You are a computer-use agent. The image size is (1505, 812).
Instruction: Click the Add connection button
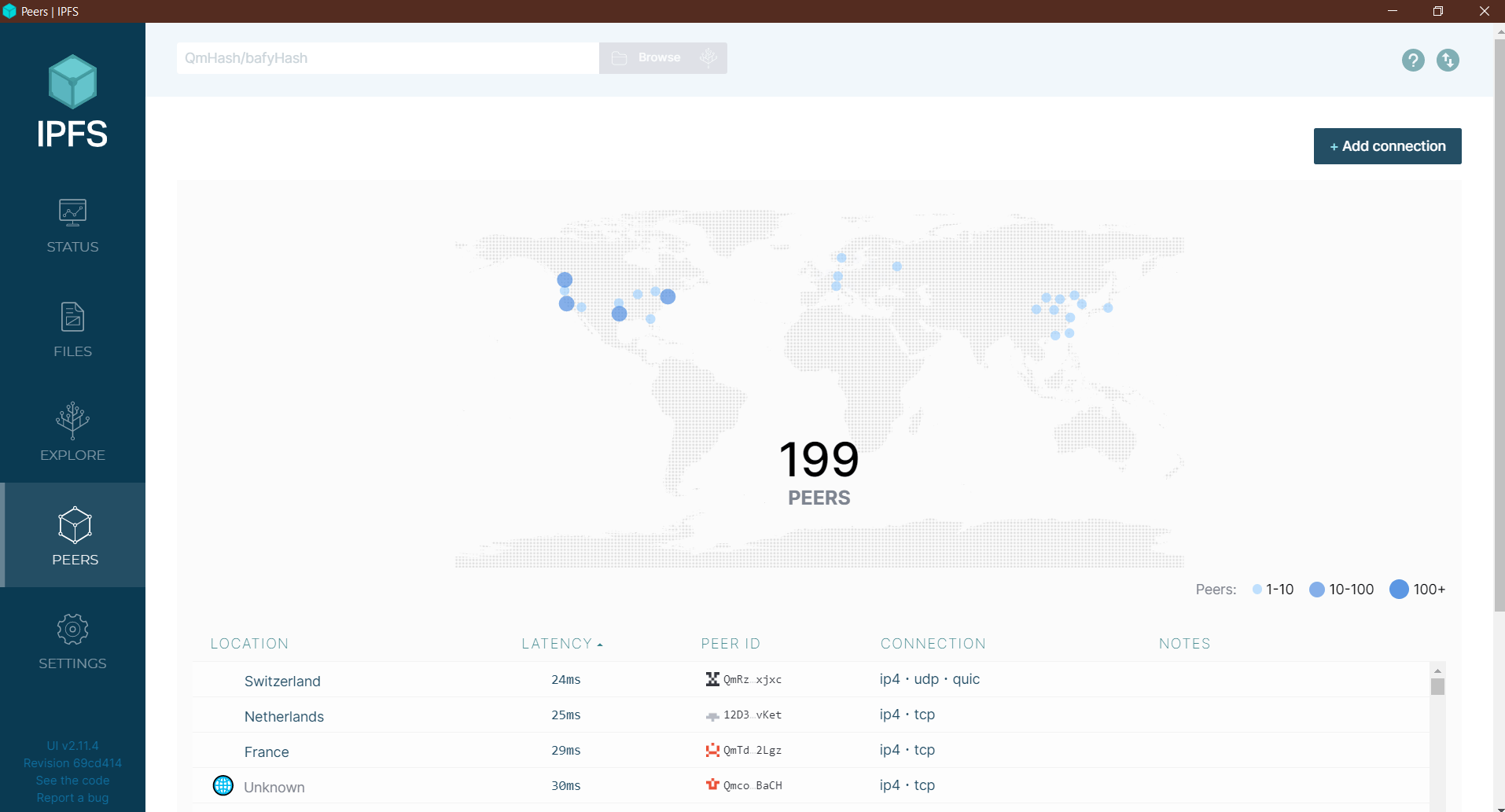click(1387, 146)
